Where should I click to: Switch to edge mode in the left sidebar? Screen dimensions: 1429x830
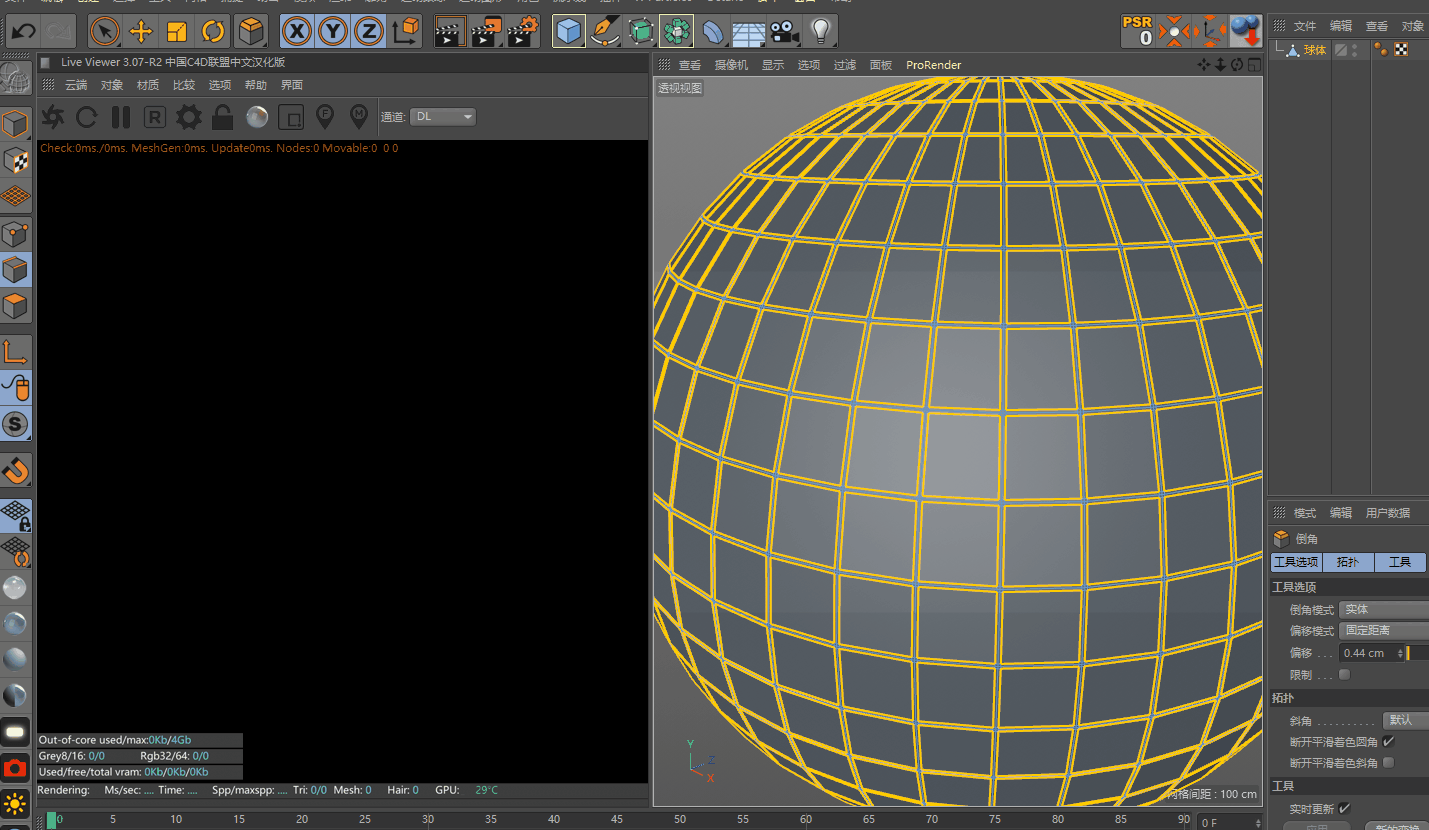16,270
